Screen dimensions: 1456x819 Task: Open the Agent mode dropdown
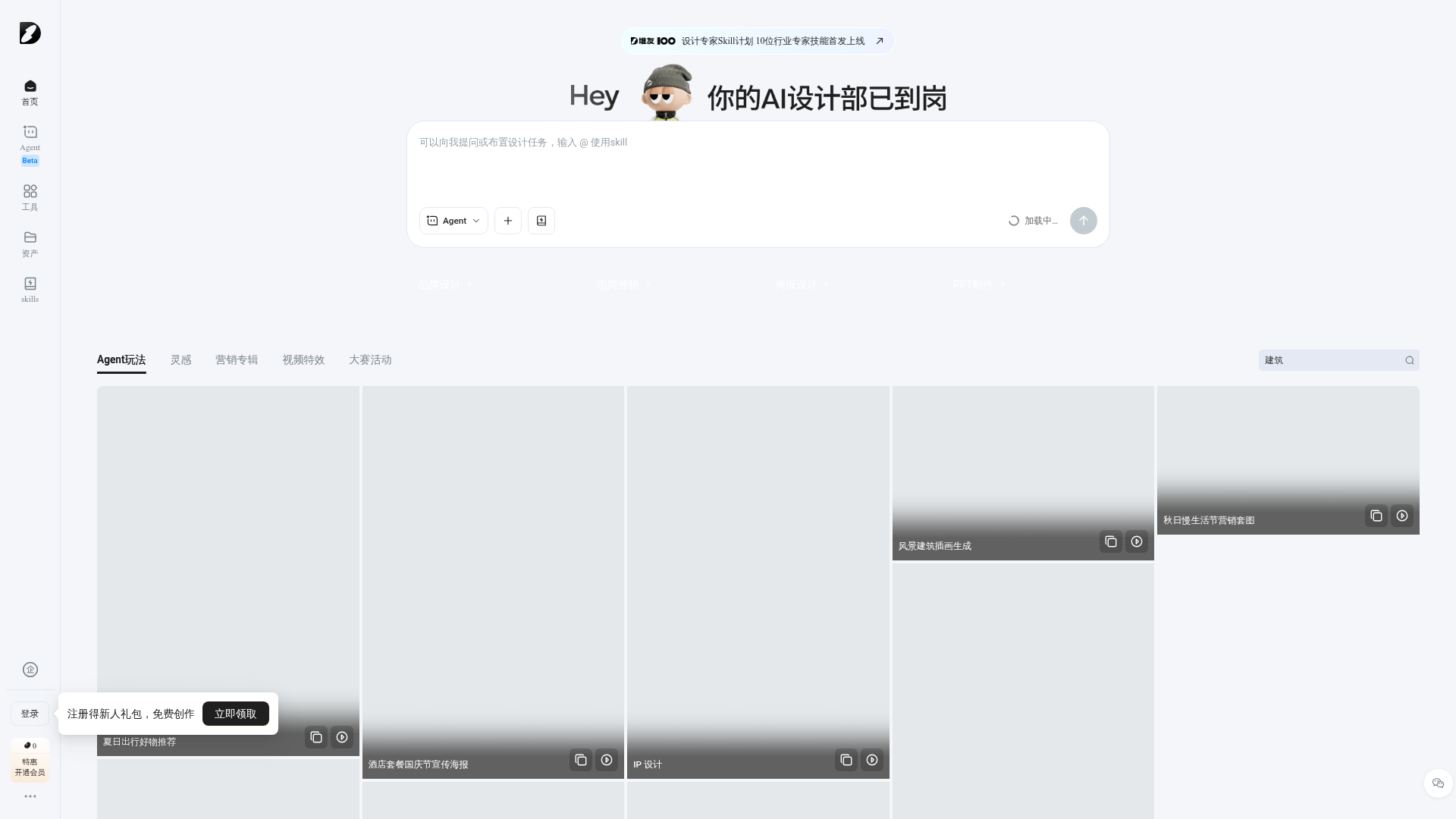pyautogui.click(x=453, y=221)
